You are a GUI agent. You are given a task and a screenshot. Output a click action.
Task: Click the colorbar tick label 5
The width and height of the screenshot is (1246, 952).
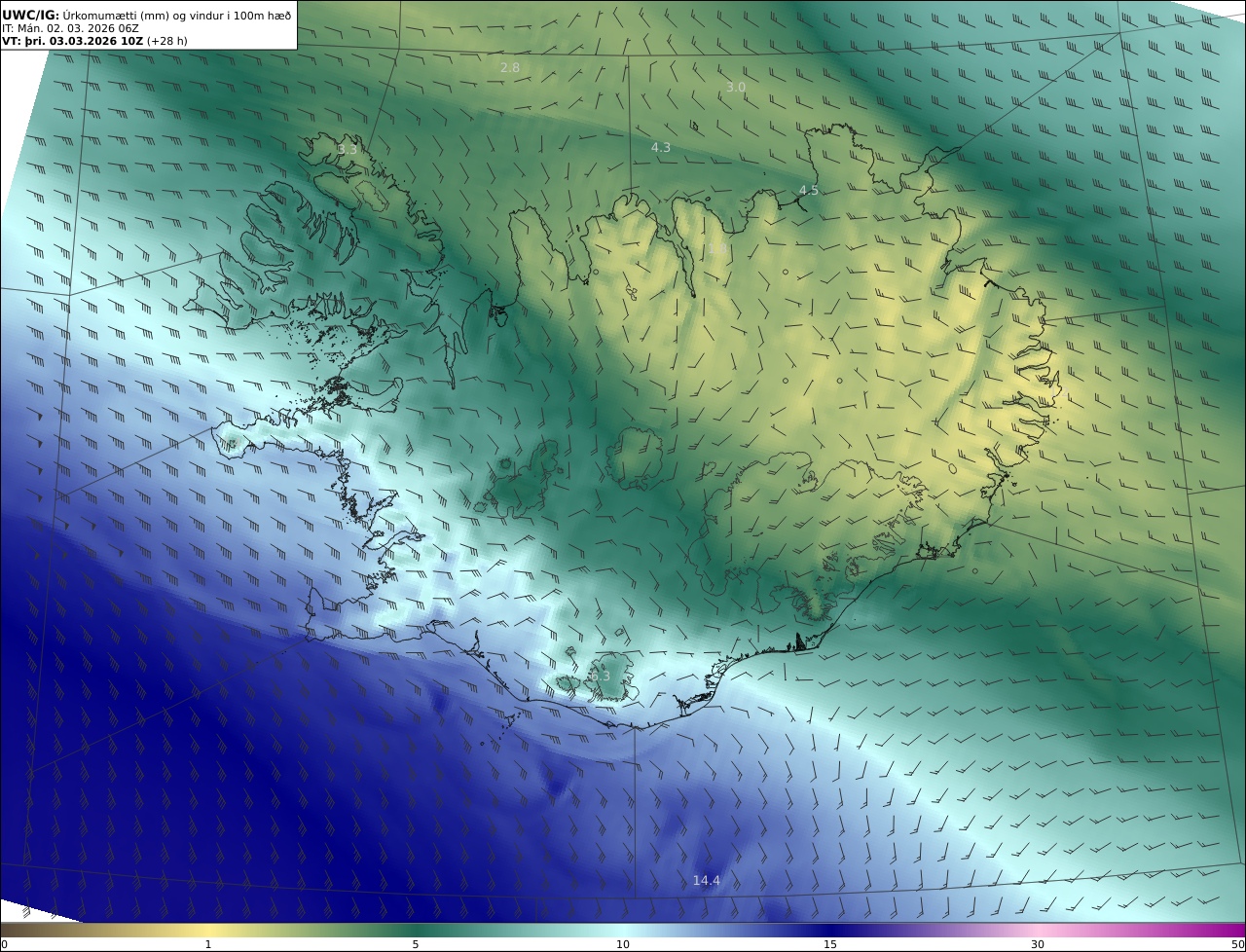(x=416, y=944)
